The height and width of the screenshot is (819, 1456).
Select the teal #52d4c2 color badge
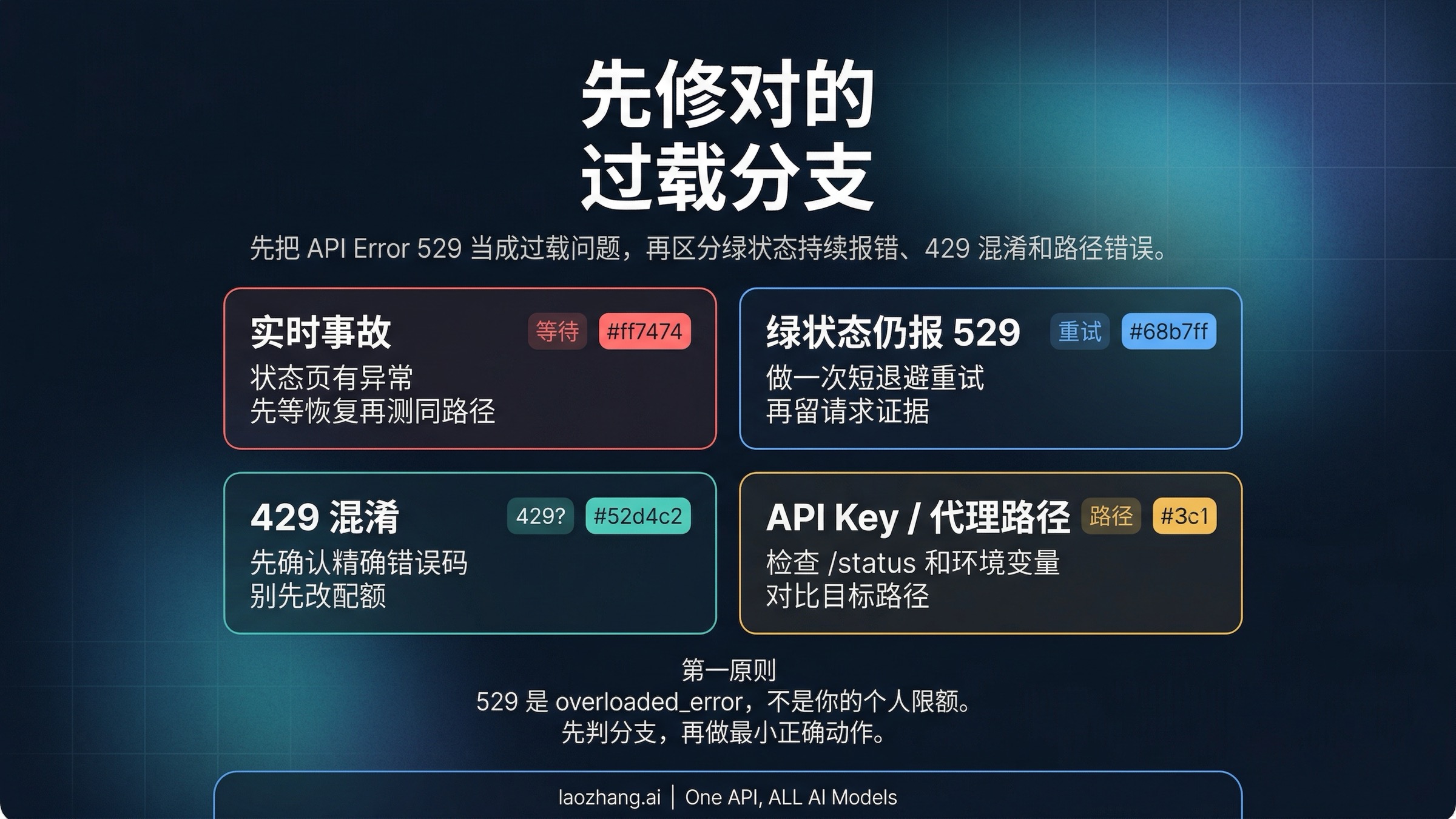[638, 516]
